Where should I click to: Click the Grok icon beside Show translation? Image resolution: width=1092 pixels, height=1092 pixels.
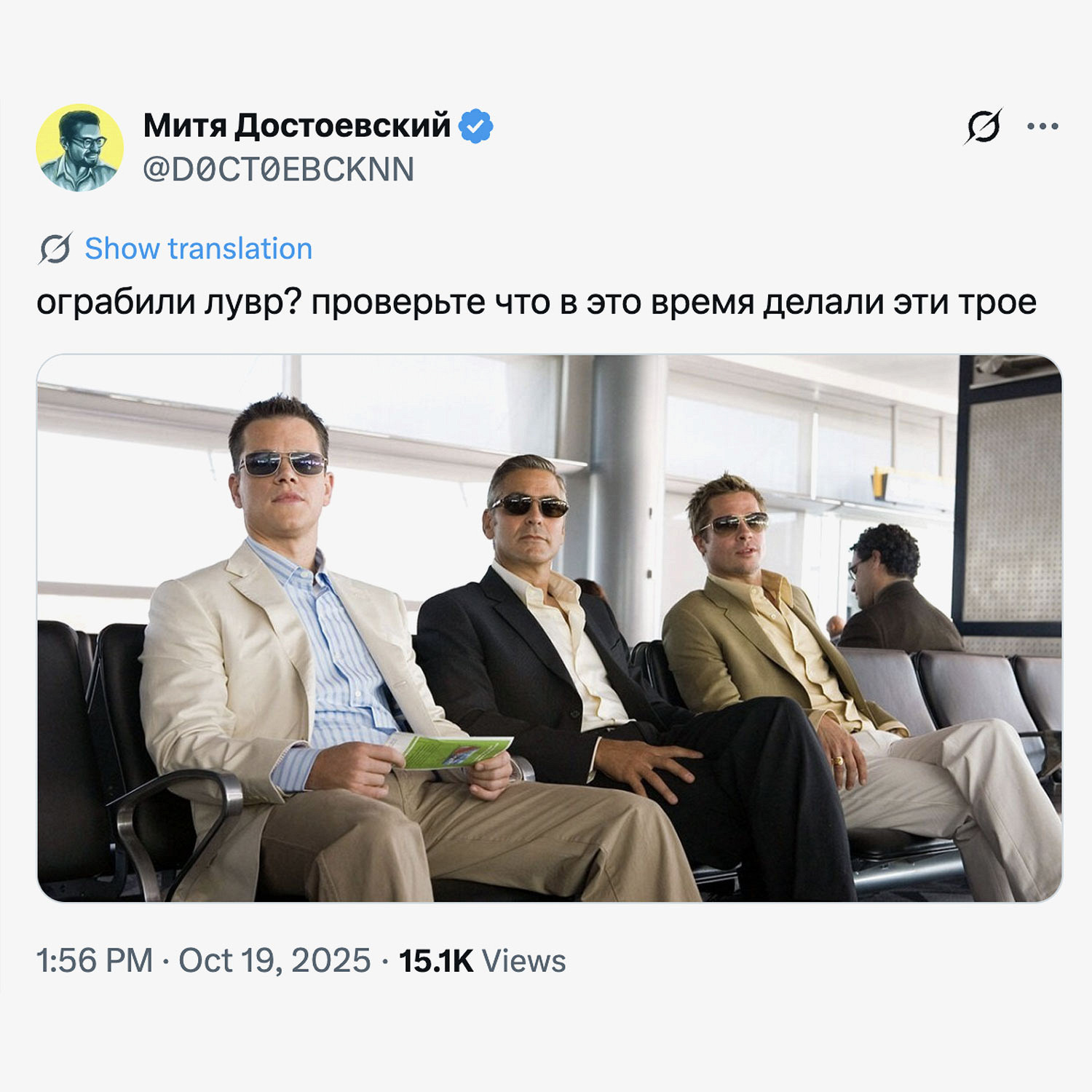[x=55, y=249]
